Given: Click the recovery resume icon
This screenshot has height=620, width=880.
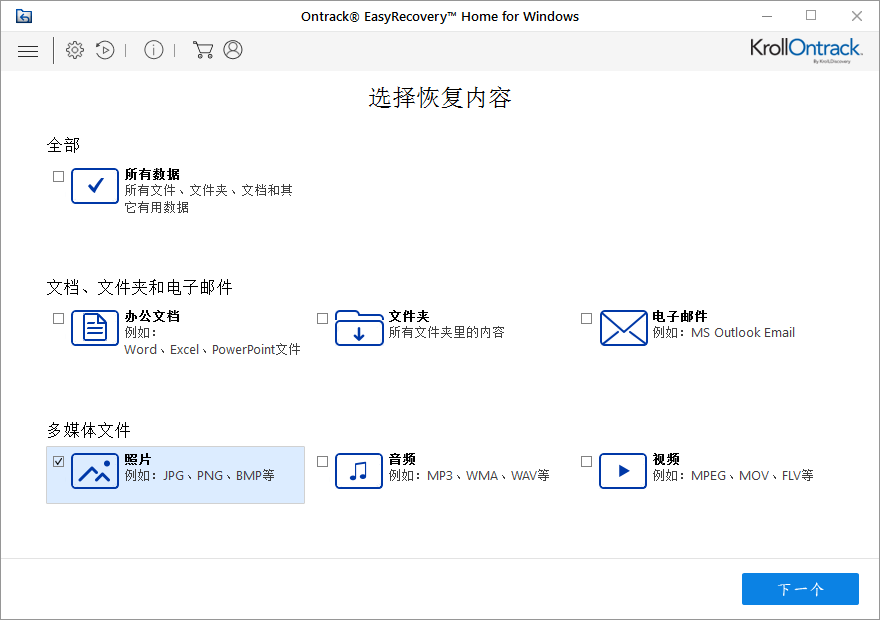Looking at the screenshot, I should [105, 49].
